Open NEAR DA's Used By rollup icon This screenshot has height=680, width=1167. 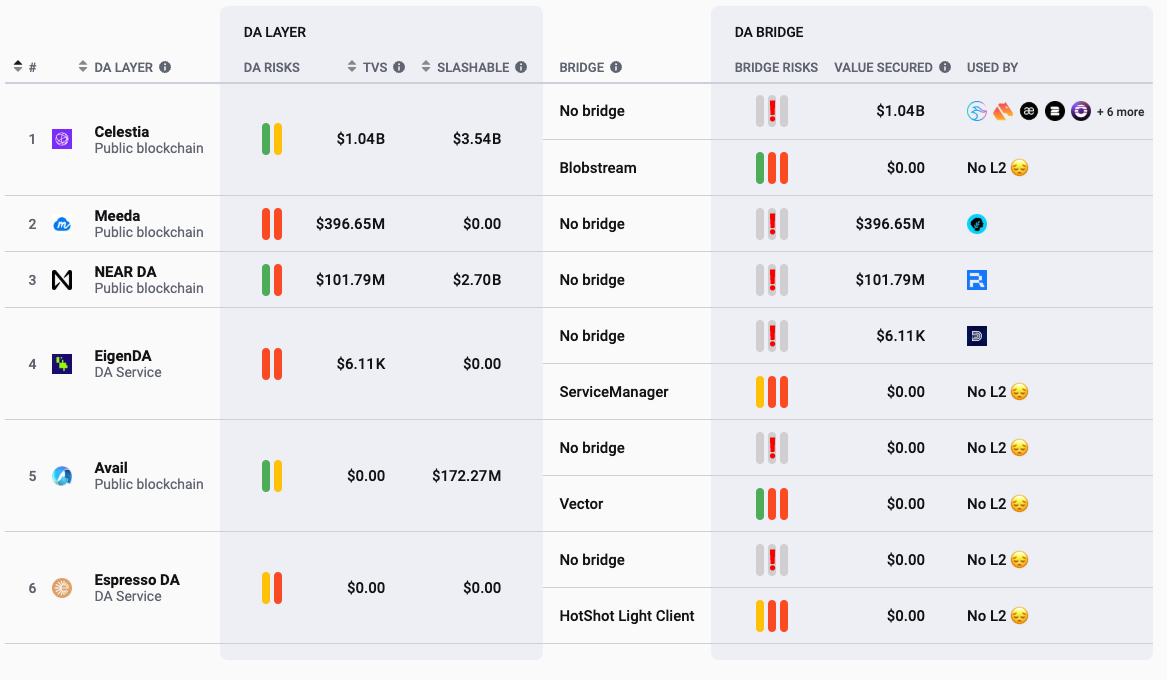[976, 280]
